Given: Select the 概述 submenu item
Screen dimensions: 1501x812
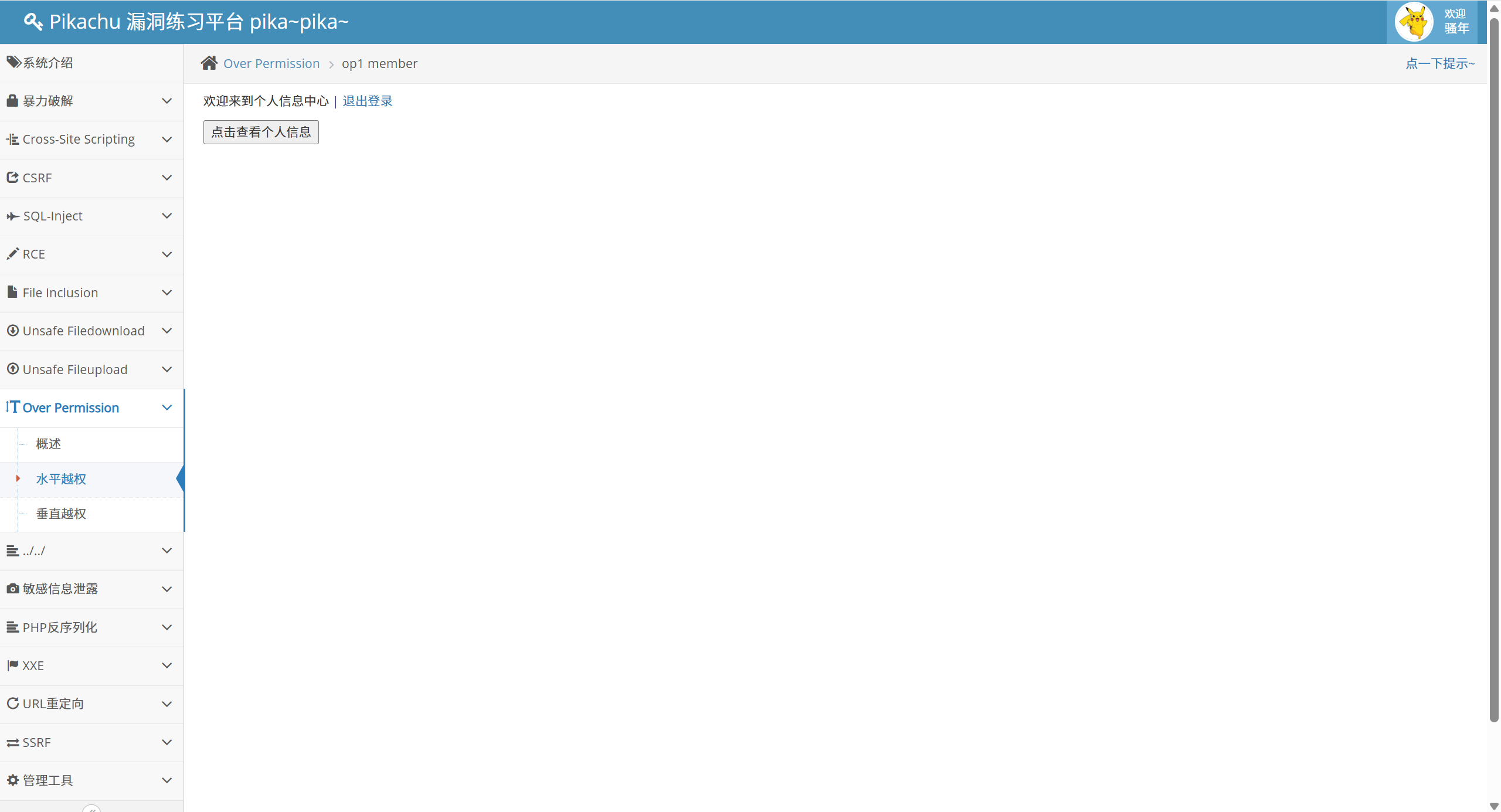Looking at the screenshot, I should [48, 444].
